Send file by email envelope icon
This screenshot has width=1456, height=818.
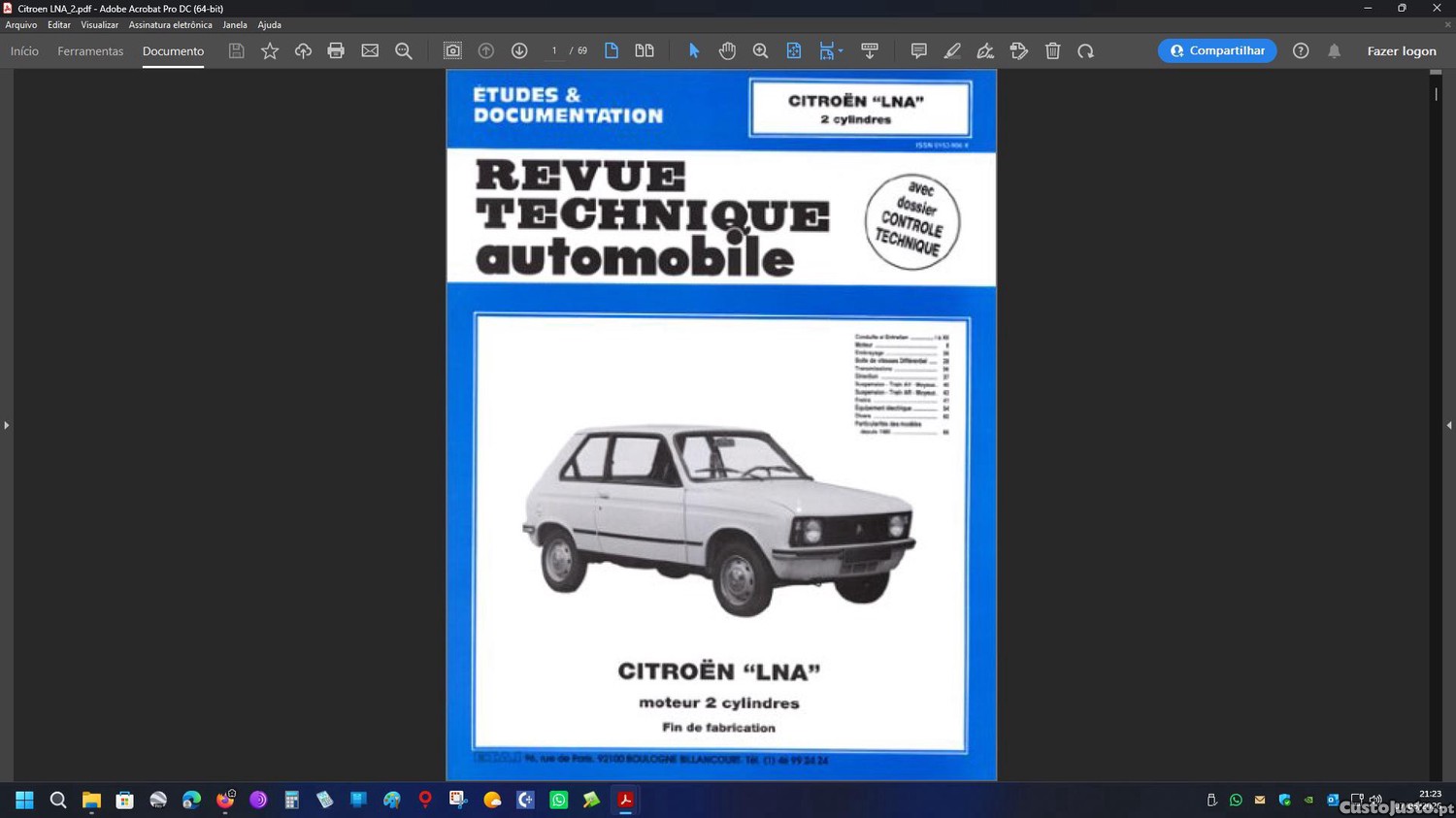point(370,50)
